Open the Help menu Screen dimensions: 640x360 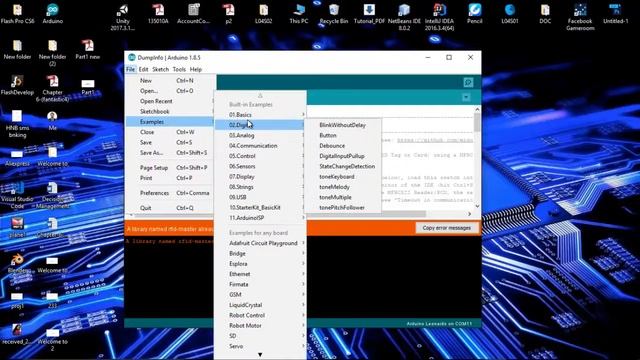(196, 69)
